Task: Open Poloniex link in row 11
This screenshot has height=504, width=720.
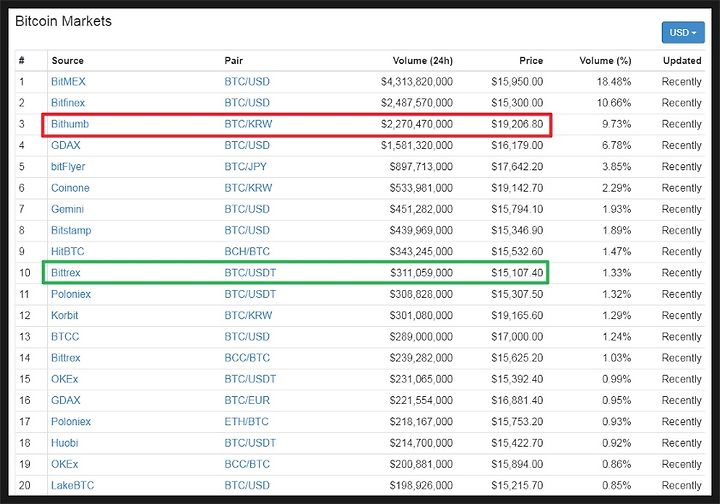Action: pos(71,294)
